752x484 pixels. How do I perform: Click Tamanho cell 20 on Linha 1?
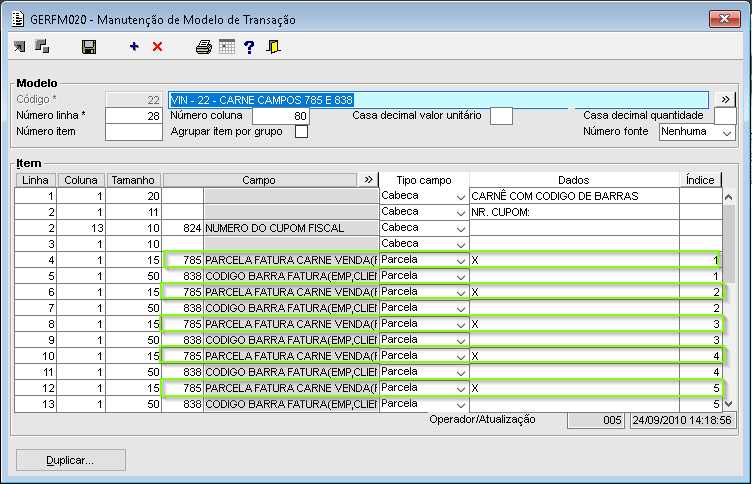pos(133,196)
